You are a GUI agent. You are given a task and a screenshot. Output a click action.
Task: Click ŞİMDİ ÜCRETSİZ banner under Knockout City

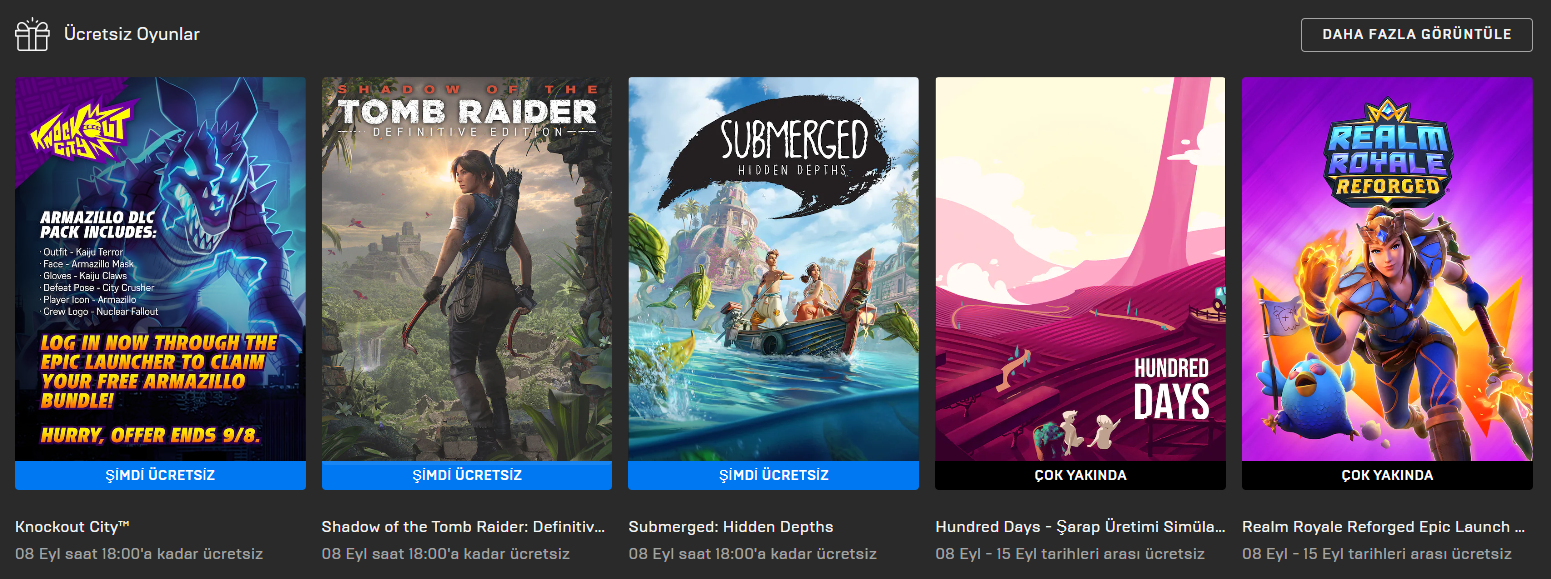pyautogui.click(x=161, y=475)
